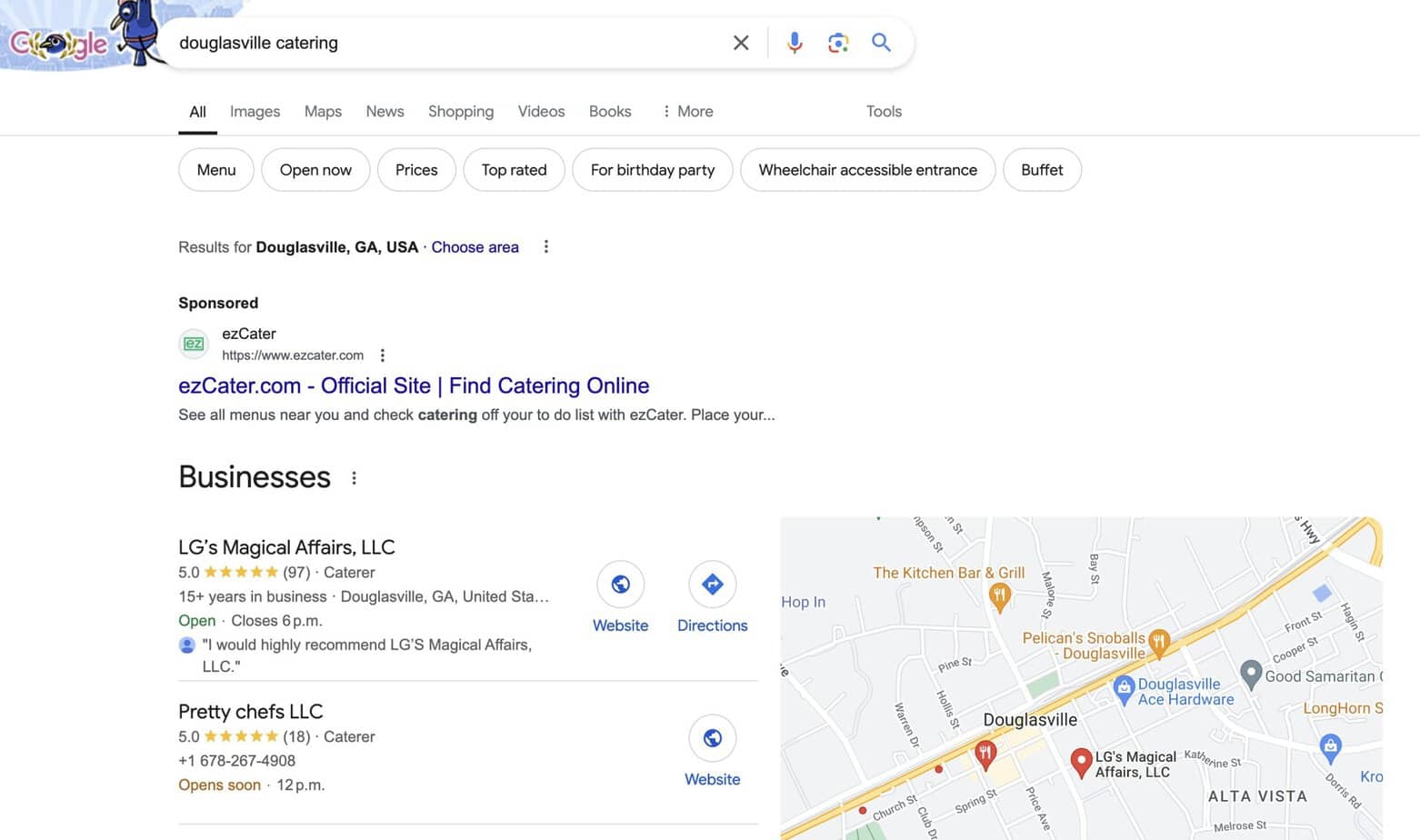The height and width of the screenshot is (840, 1420).
Task: Click Douglasville Ace Hardware map pin
Action: pos(1124,690)
